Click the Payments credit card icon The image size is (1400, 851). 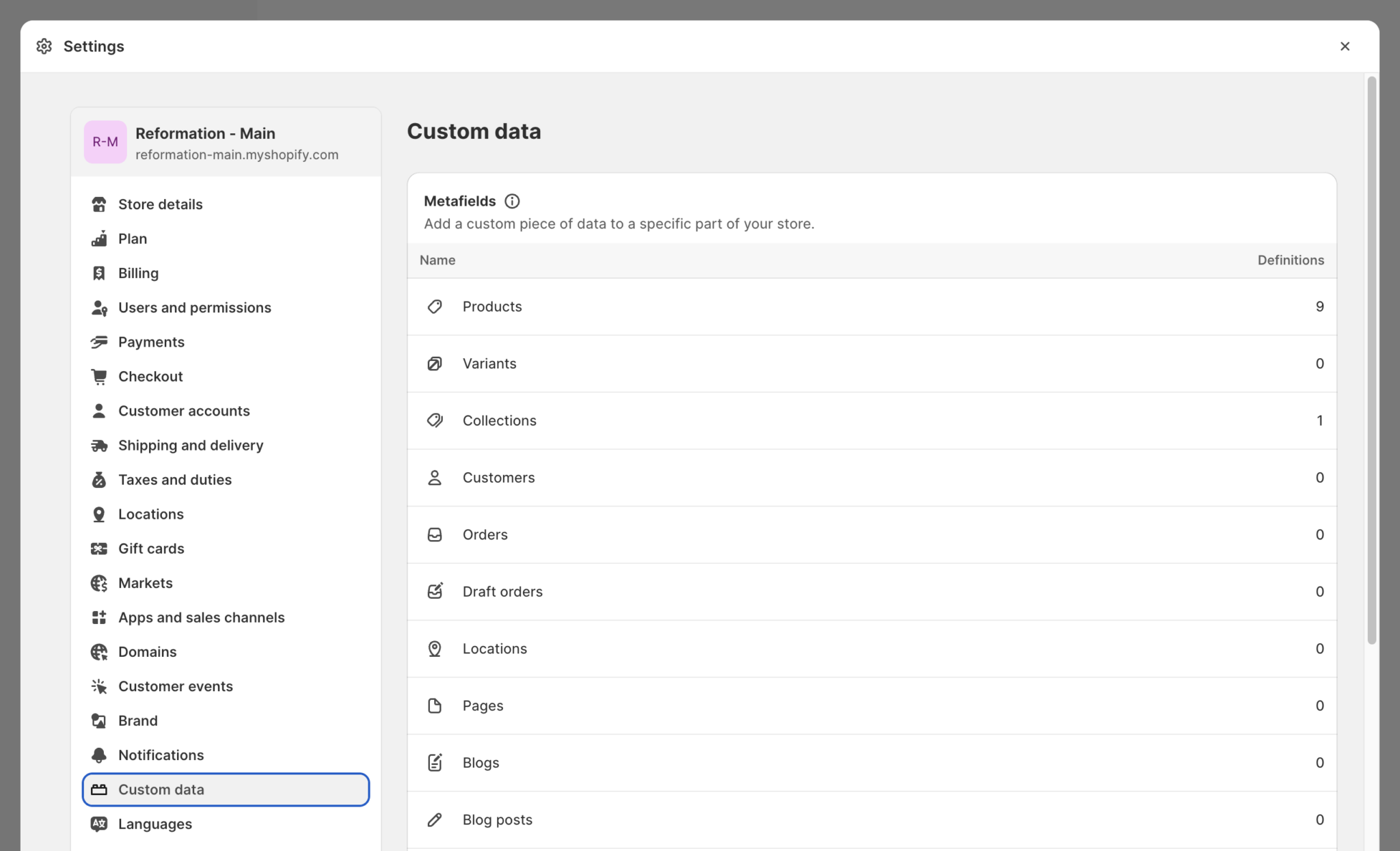click(x=99, y=342)
